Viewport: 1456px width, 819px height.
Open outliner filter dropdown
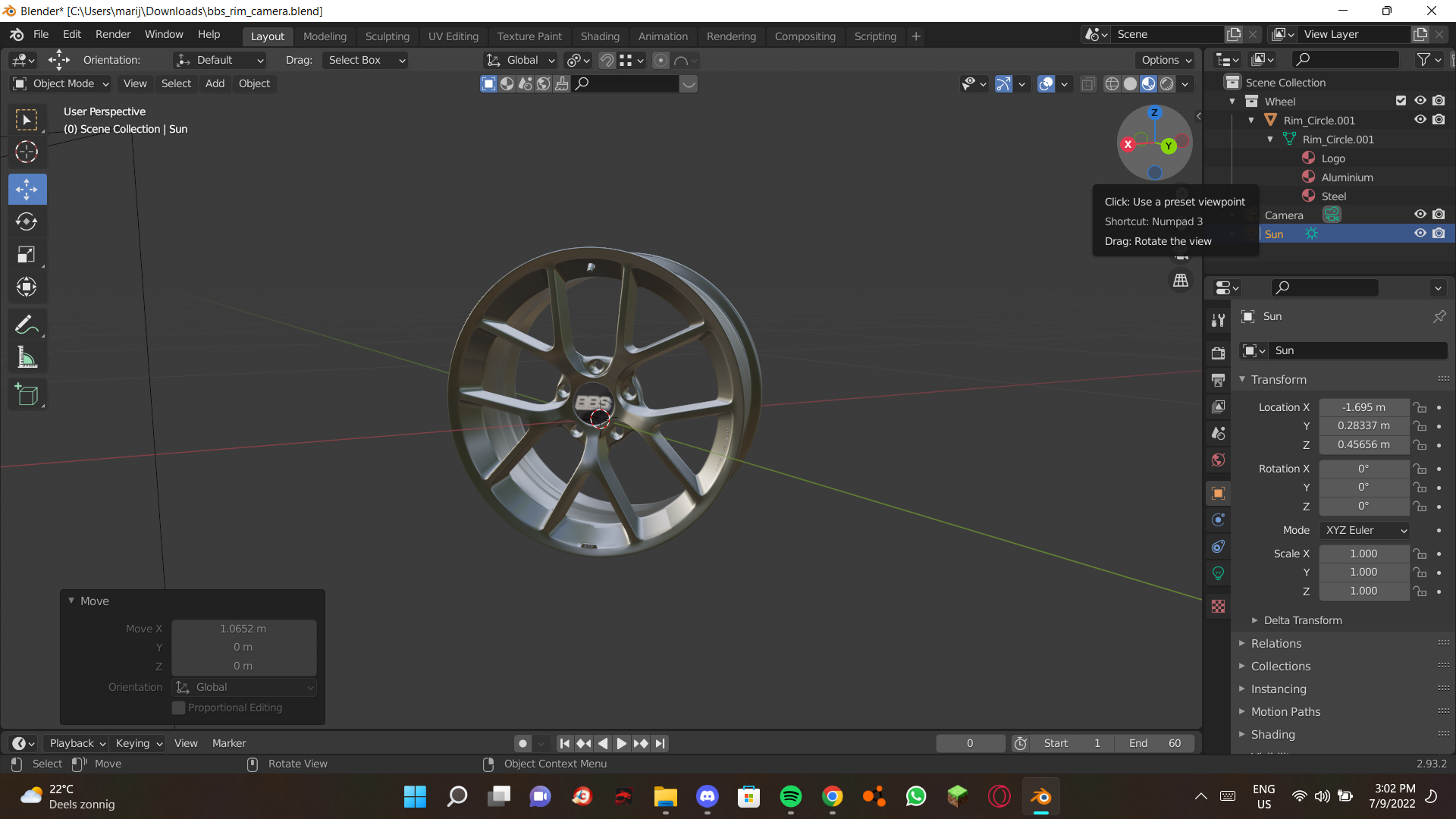pos(1428,59)
